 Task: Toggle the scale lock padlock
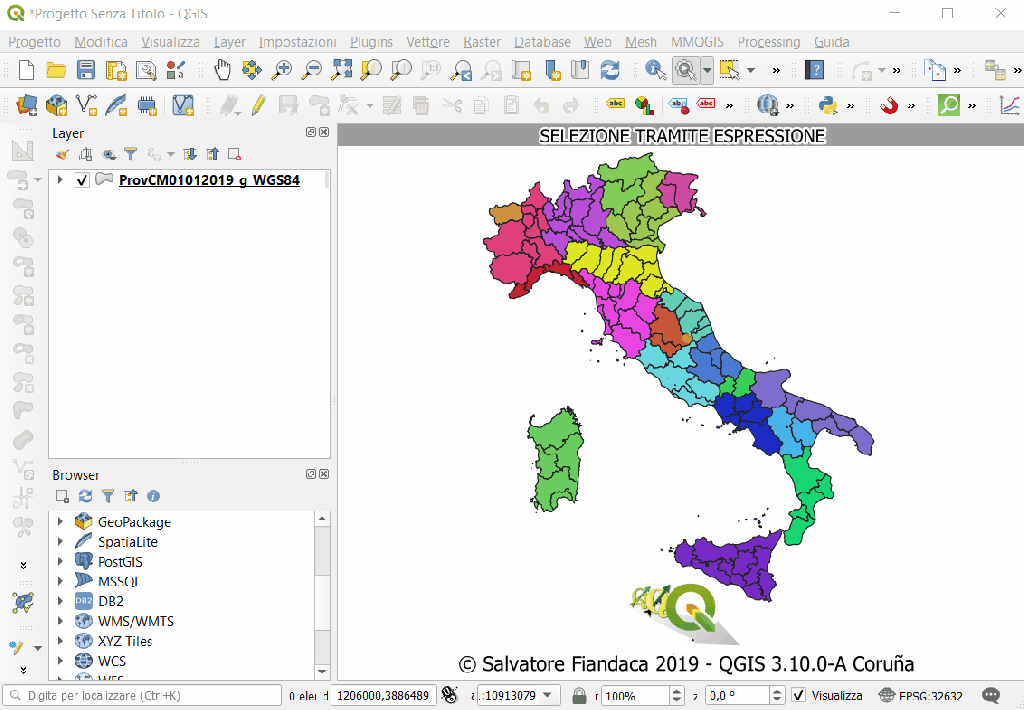[x=579, y=695]
